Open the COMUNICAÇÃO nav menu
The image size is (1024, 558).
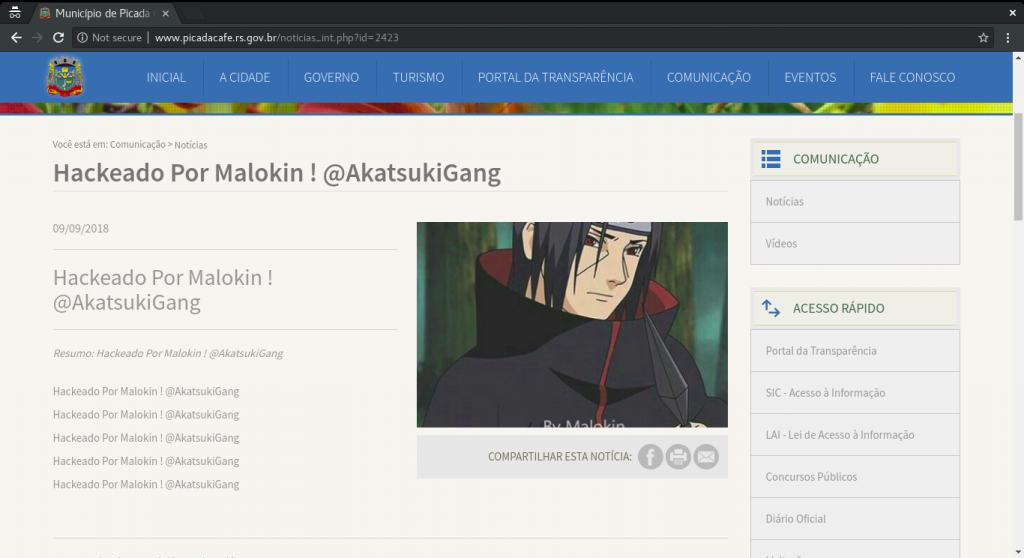tap(709, 77)
